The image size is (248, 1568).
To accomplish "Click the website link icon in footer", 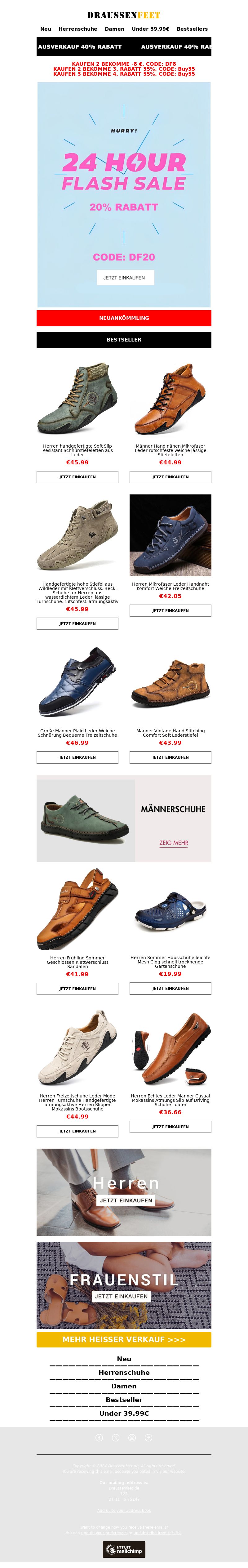I will (x=148, y=1437).
